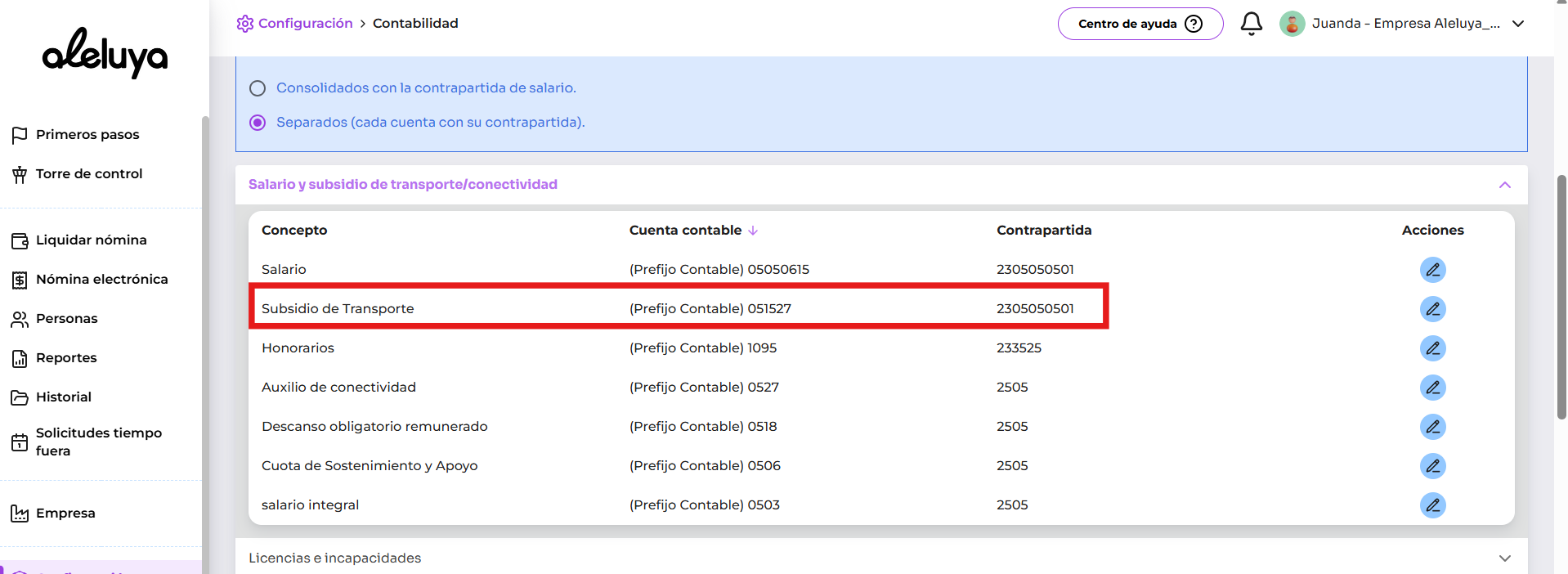Click the Aleluya logo

(x=105, y=53)
